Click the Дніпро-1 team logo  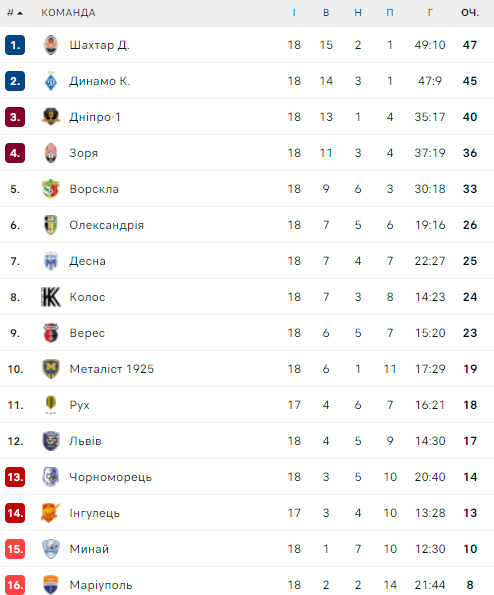click(x=51, y=117)
